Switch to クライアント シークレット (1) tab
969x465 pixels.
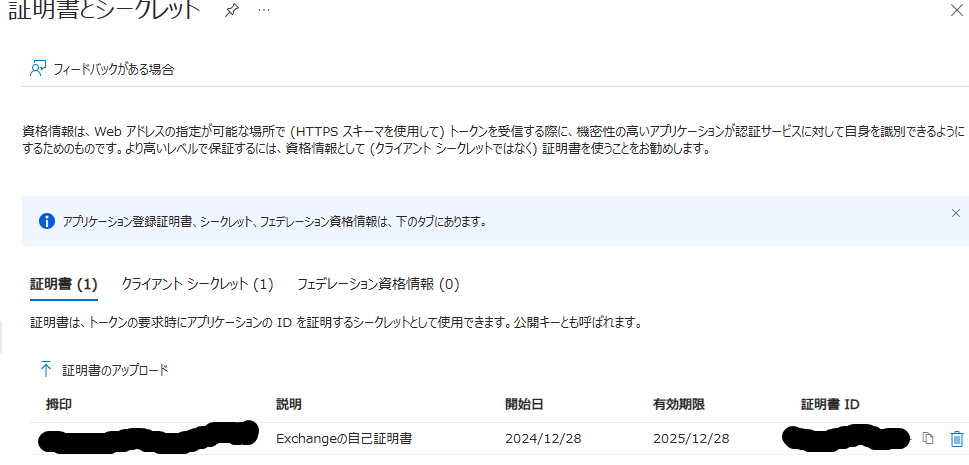pos(197,284)
